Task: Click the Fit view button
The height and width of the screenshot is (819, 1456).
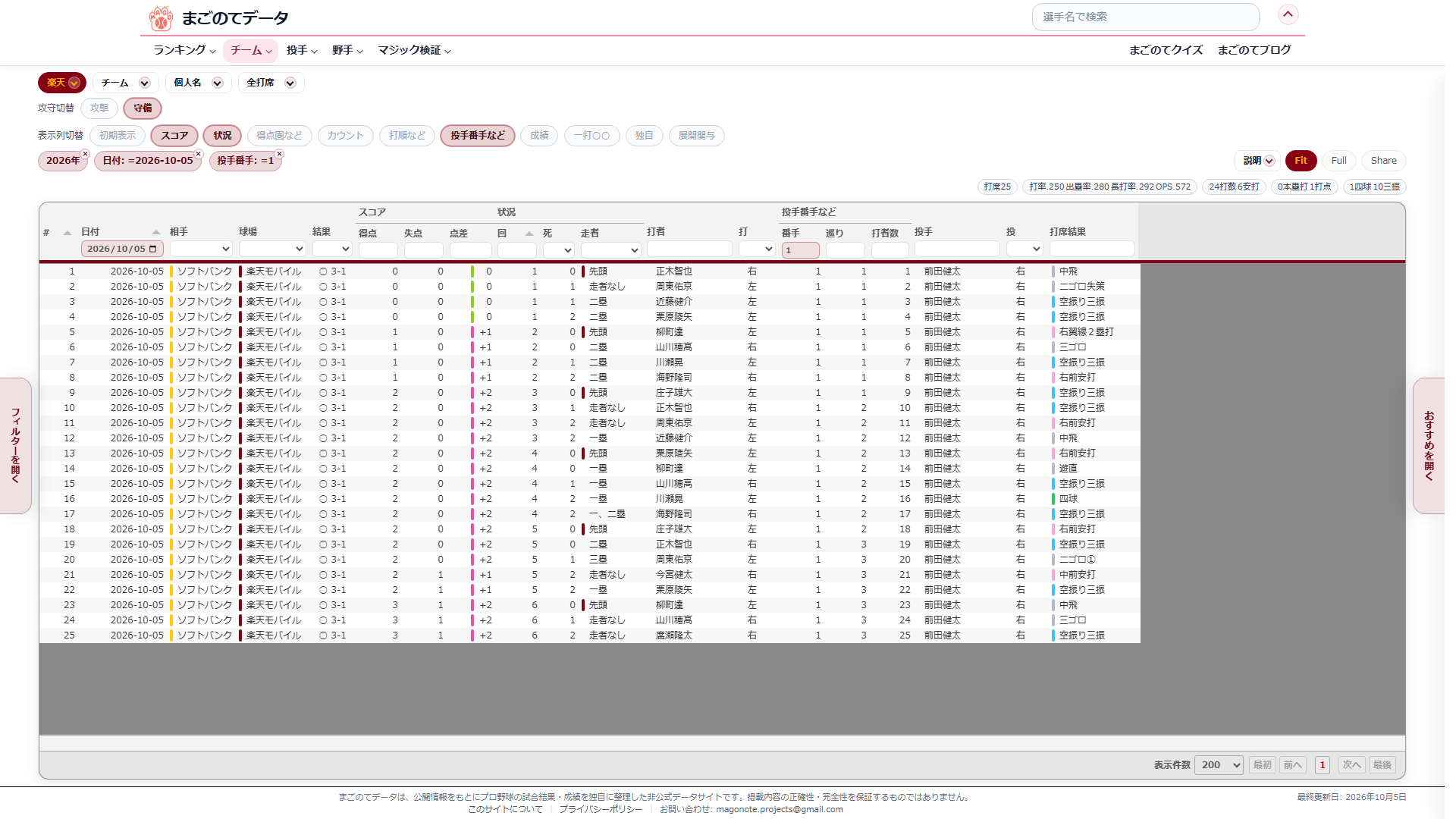Action: click(1301, 161)
